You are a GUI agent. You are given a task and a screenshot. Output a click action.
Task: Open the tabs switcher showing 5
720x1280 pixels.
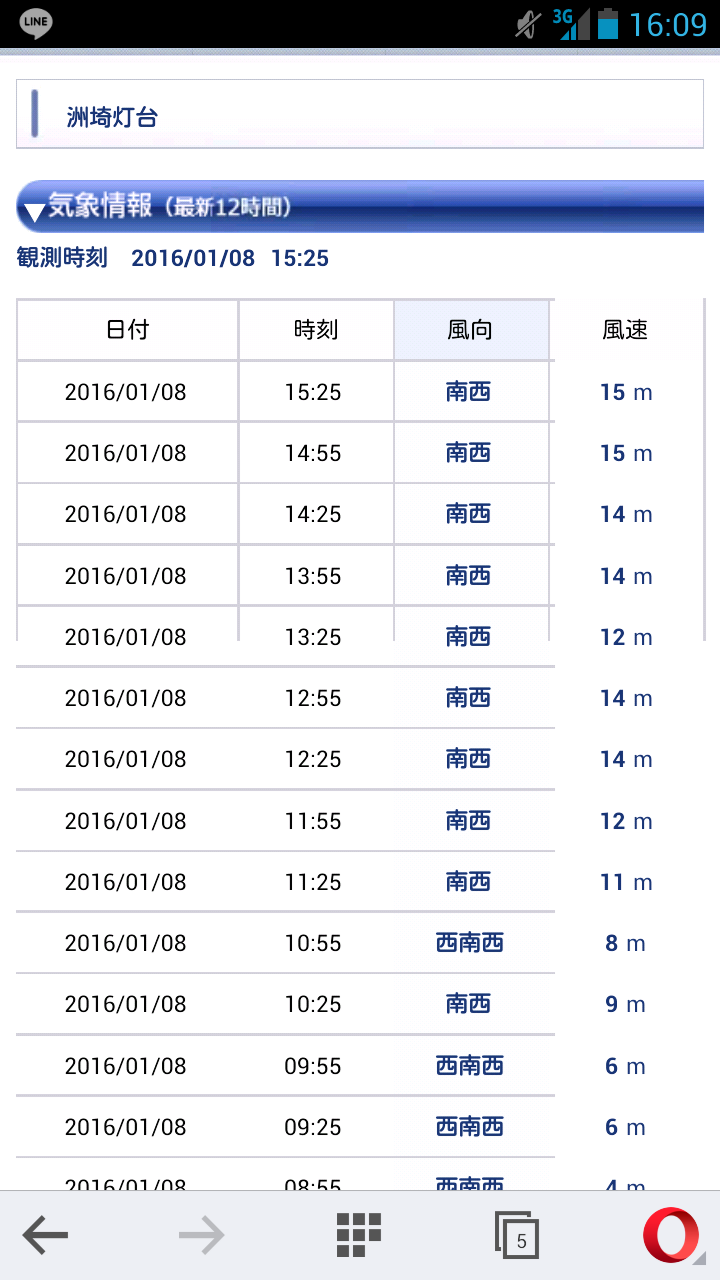point(517,1236)
